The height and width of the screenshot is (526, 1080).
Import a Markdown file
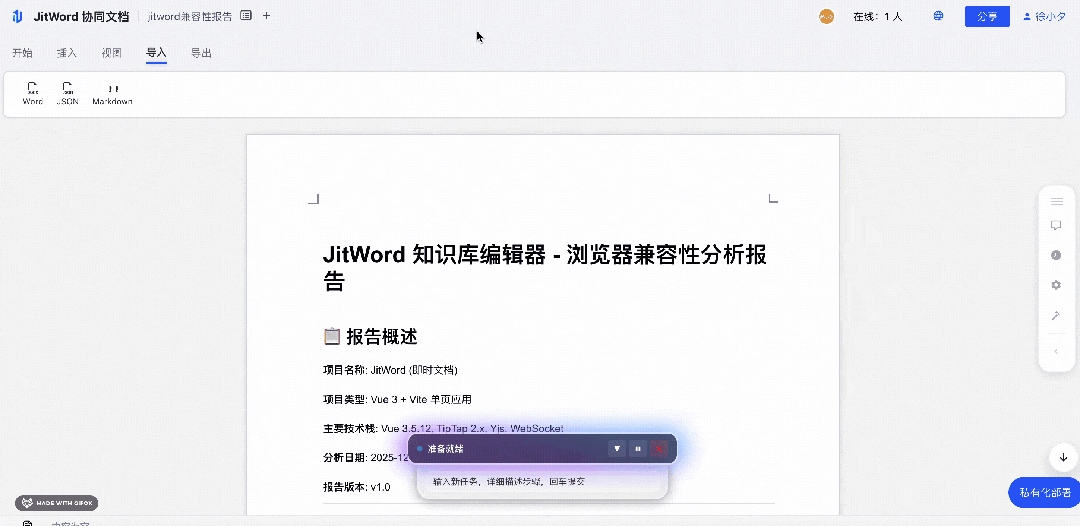(x=112, y=93)
